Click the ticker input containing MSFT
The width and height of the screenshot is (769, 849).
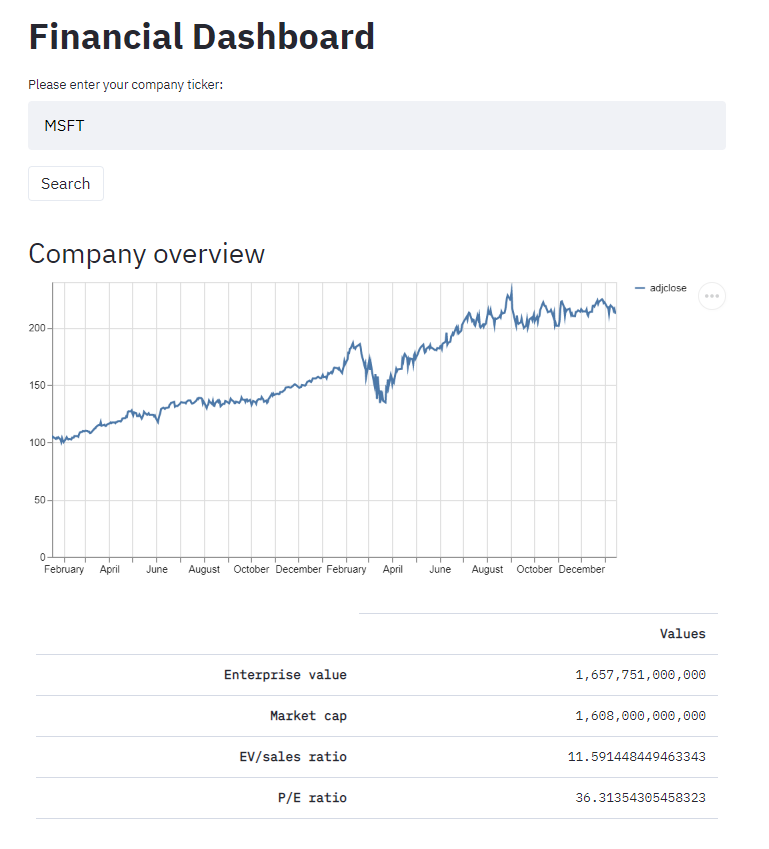(375, 125)
